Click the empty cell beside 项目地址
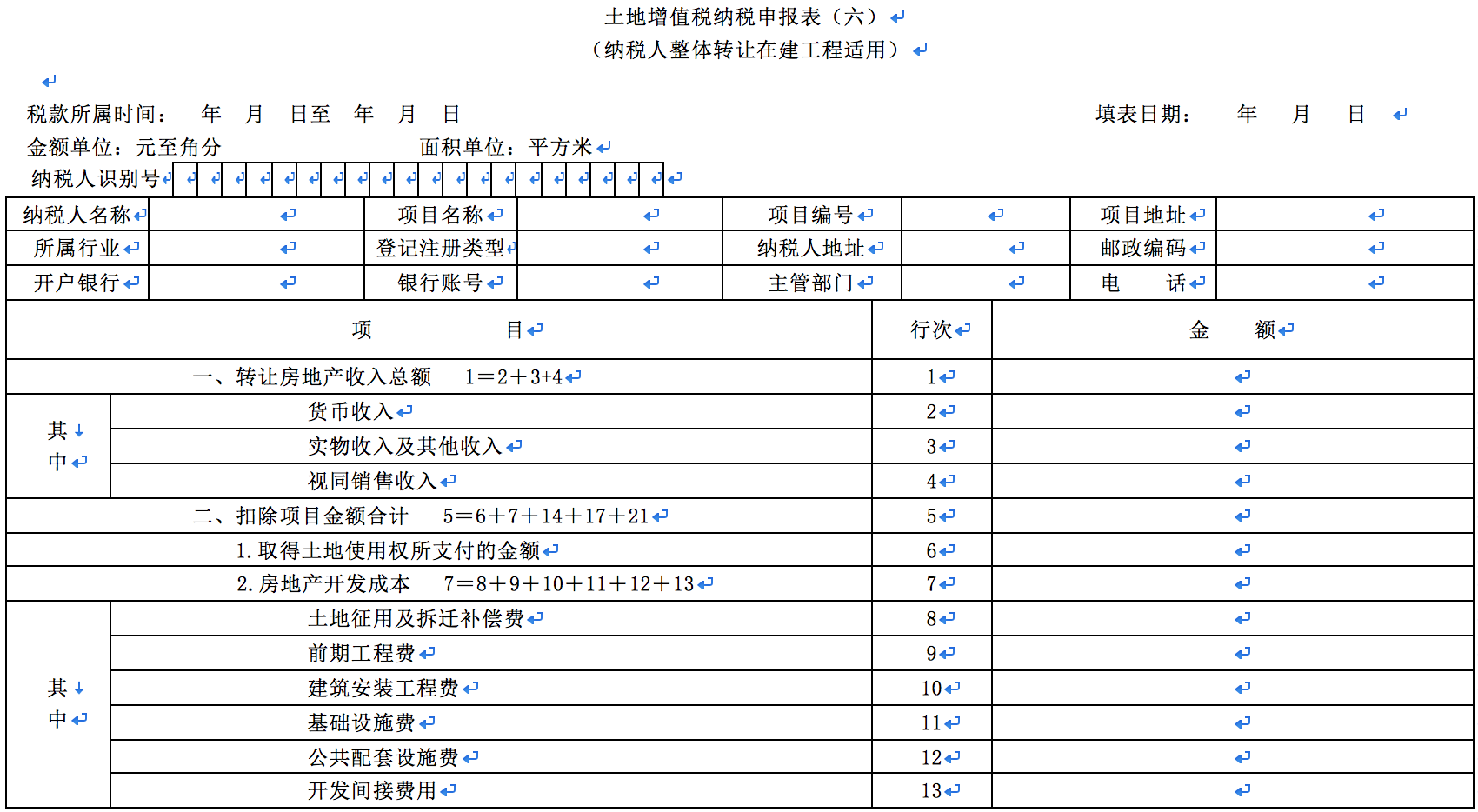The width and height of the screenshot is (1478, 812). [x=1345, y=214]
